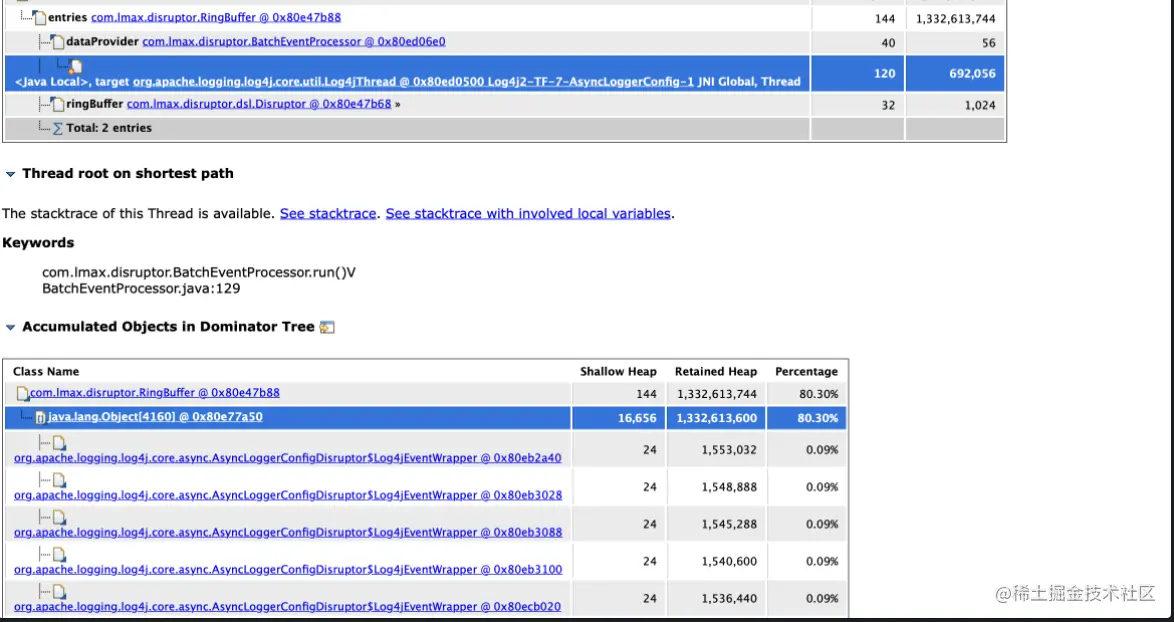The image size is (1174, 622).
Task: Click the Retained Heap column header
Action: [x=716, y=371]
